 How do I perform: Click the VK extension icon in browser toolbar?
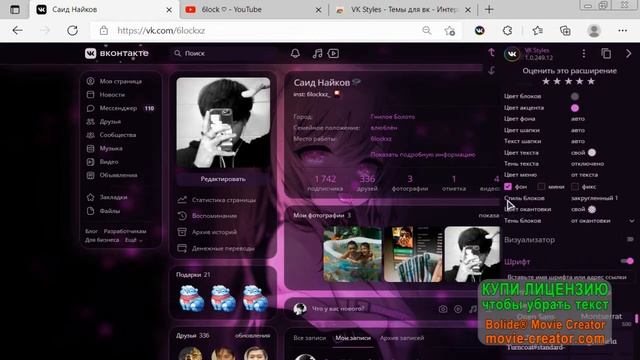point(480,31)
